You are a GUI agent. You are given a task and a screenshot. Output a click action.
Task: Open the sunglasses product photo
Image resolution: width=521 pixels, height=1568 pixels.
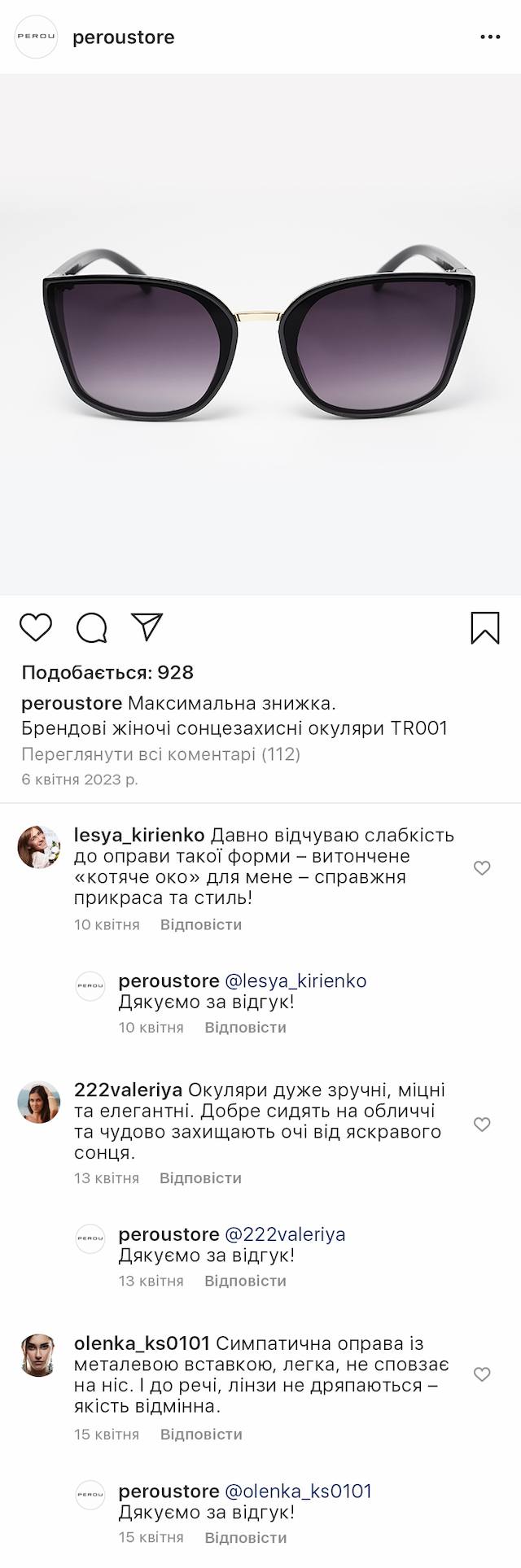click(260, 334)
